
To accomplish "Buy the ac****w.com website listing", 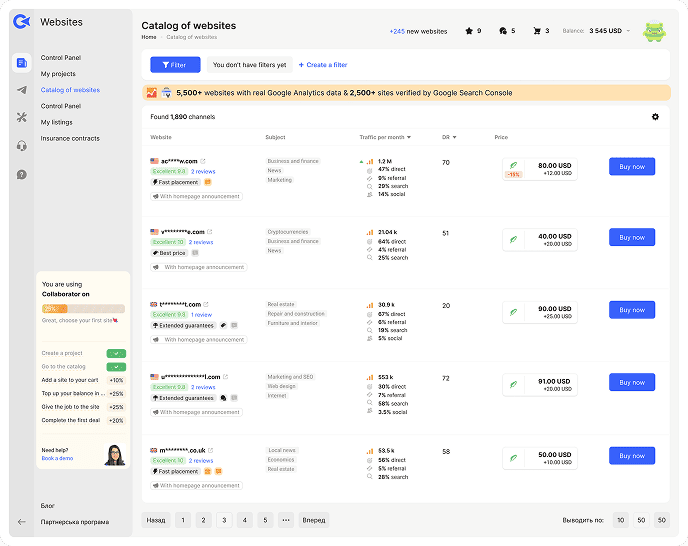I will [631, 166].
